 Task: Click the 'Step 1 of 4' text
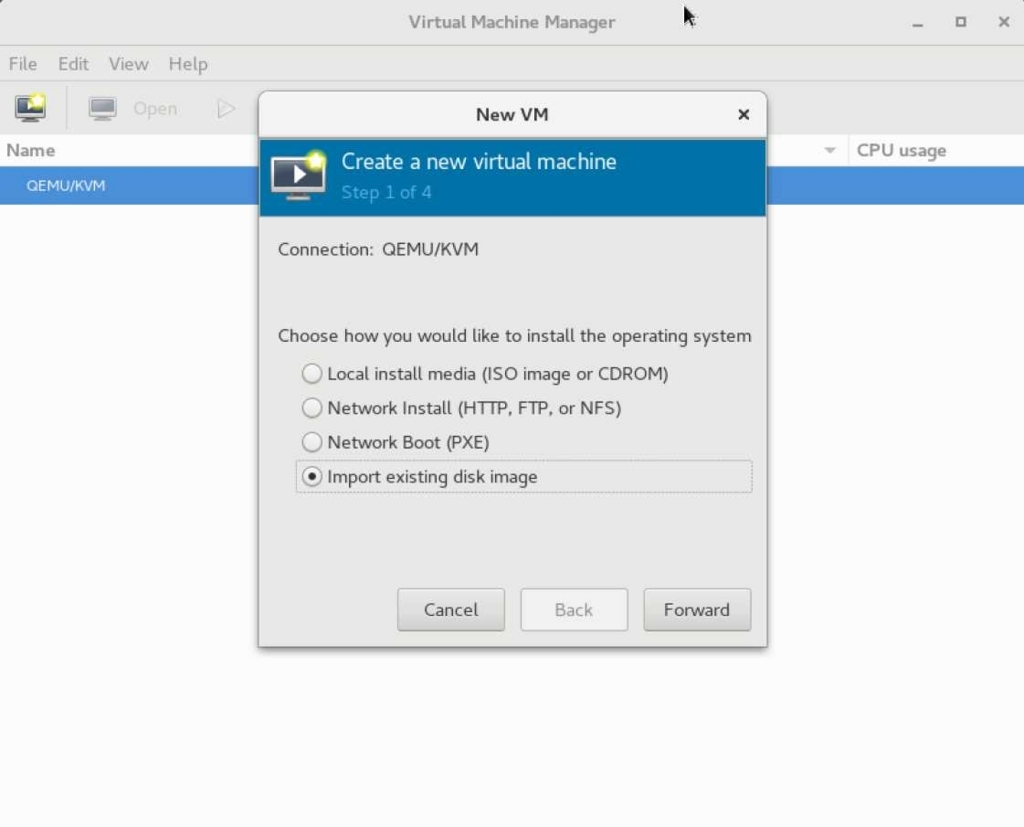pos(386,193)
